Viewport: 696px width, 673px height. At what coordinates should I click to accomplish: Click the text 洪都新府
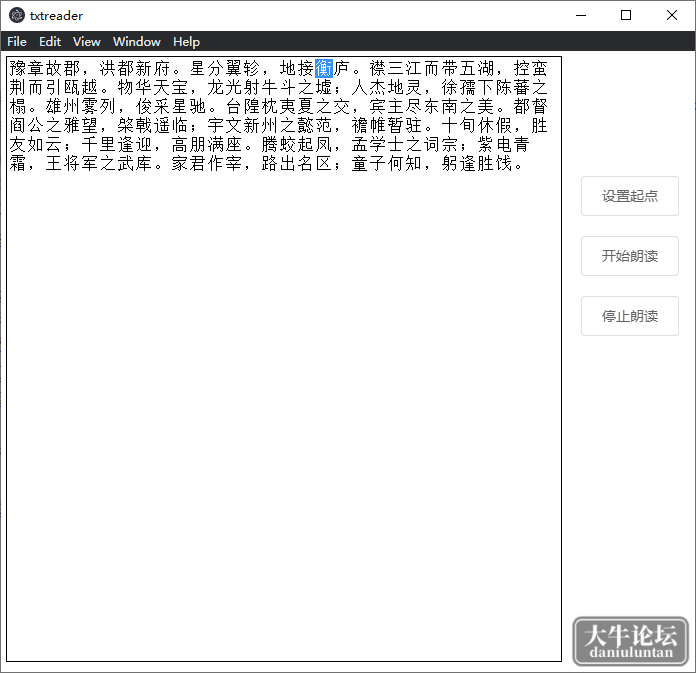135,68
